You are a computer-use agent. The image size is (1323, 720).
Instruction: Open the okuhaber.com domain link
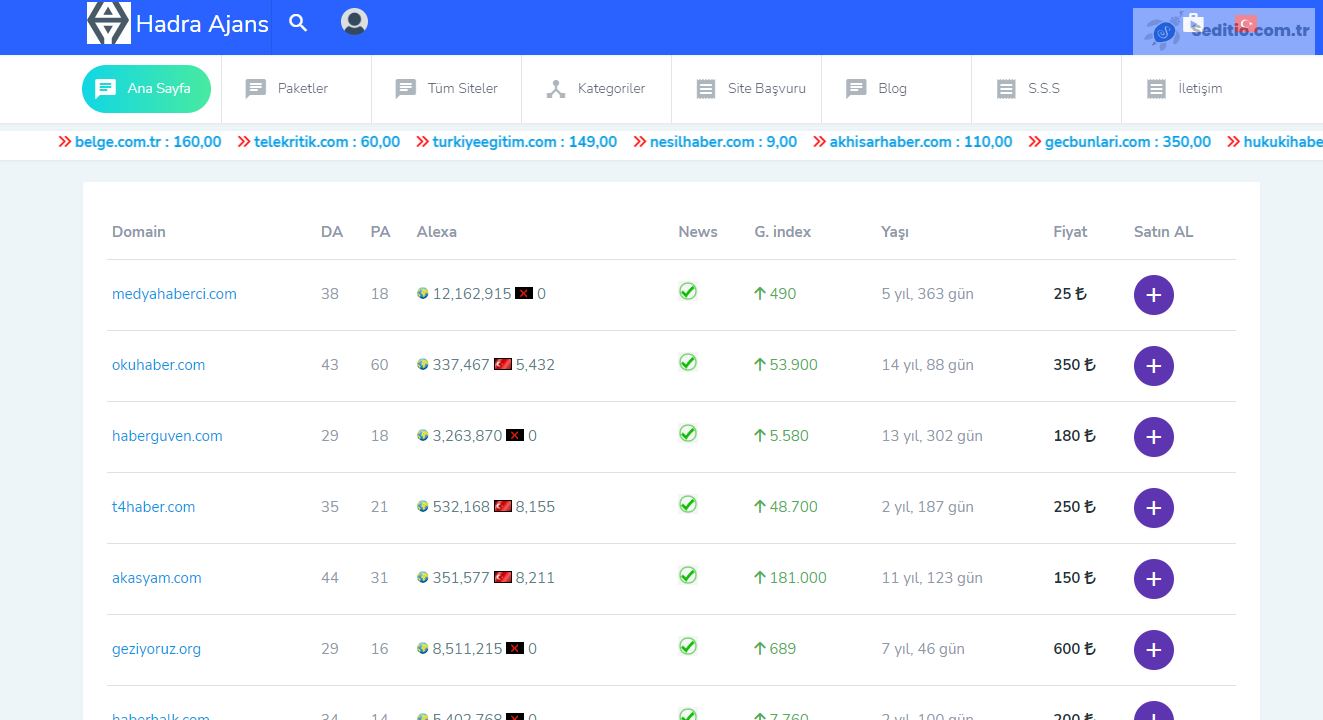click(158, 365)
